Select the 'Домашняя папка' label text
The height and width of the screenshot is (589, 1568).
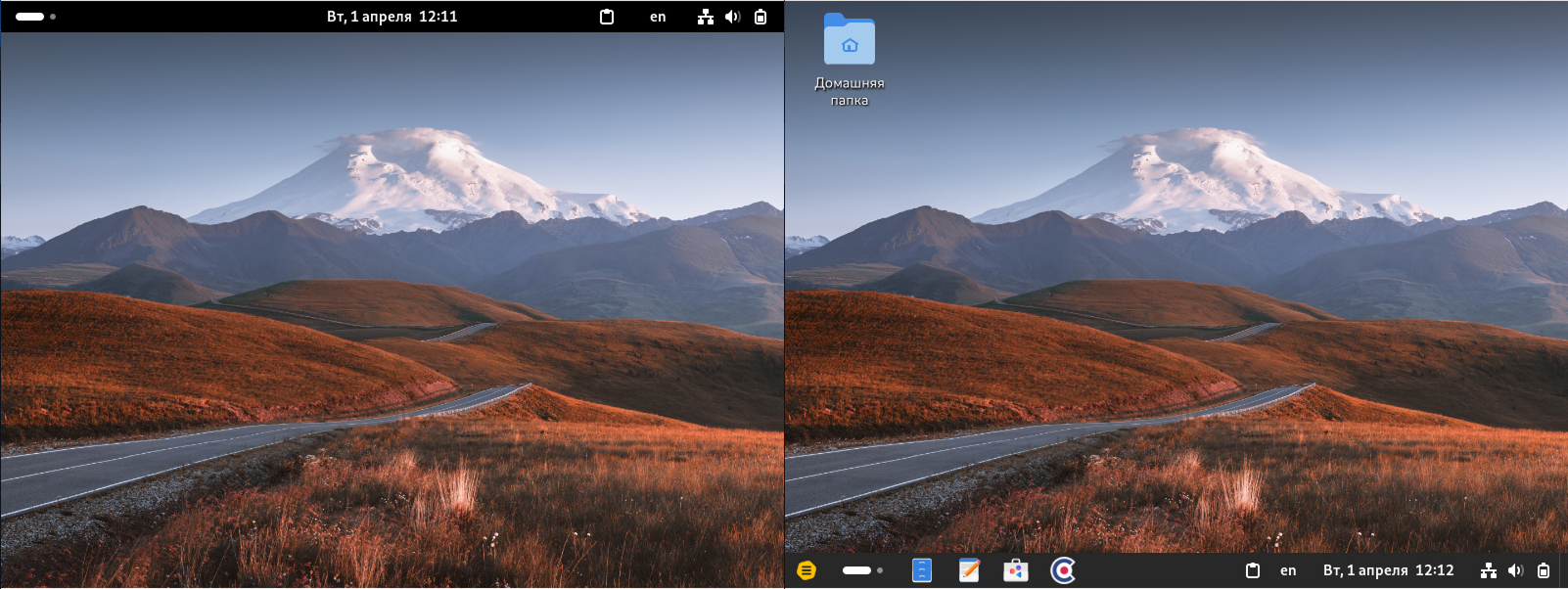[850, 91]
